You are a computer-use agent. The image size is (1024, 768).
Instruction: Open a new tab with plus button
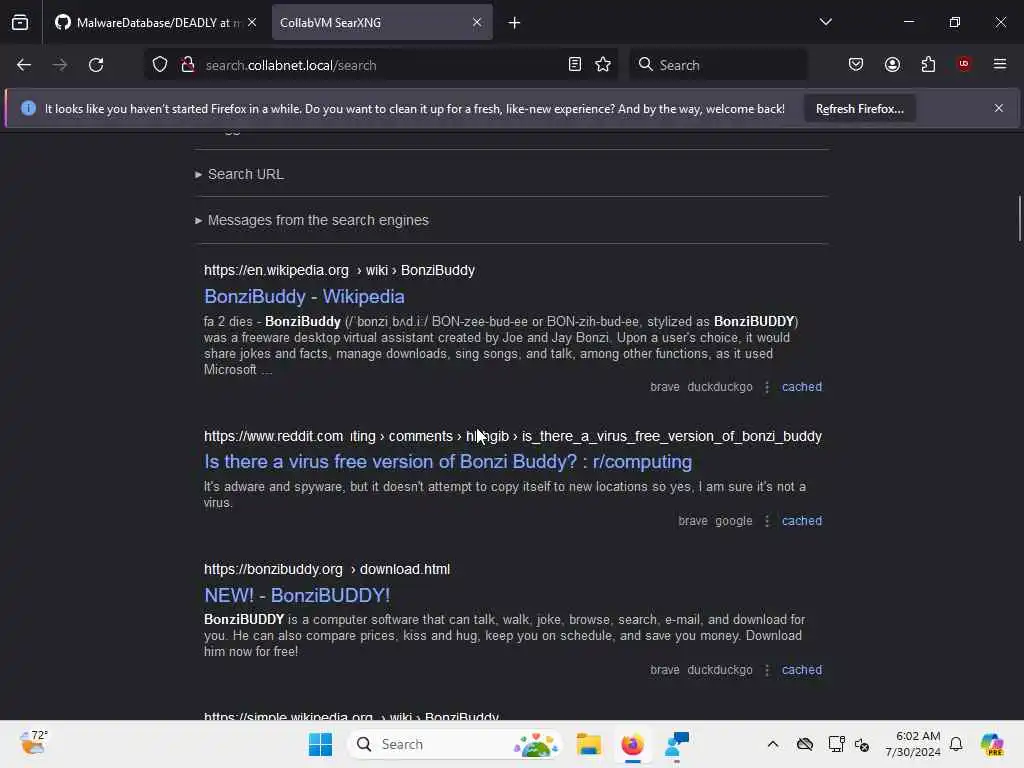(515, 23)
